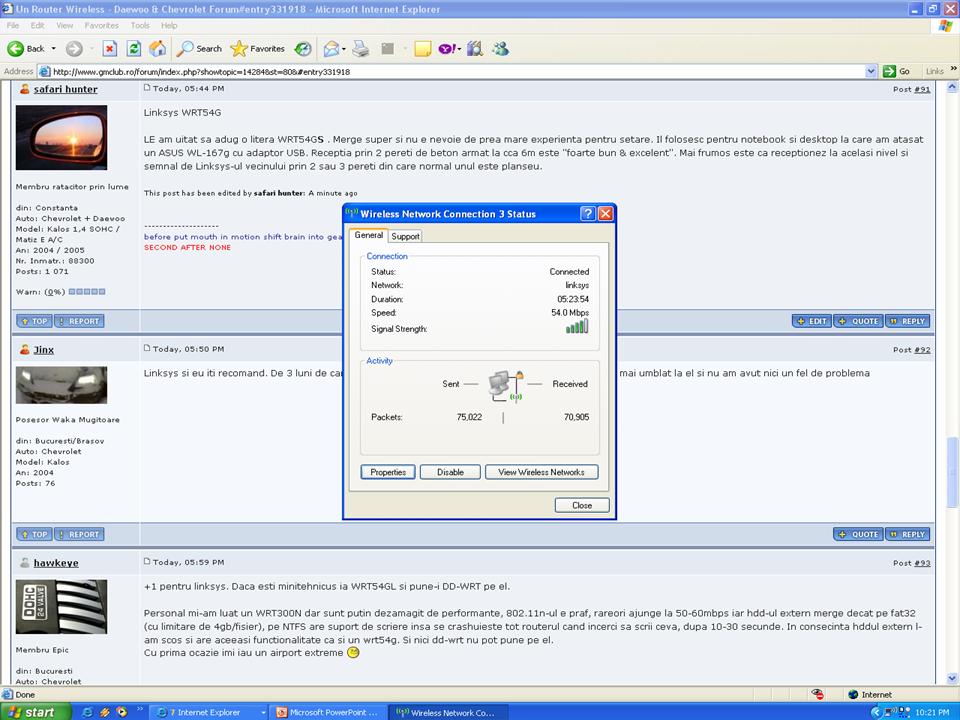
Task: Expand the Quick Launch chevron
Action: [140, 709]
